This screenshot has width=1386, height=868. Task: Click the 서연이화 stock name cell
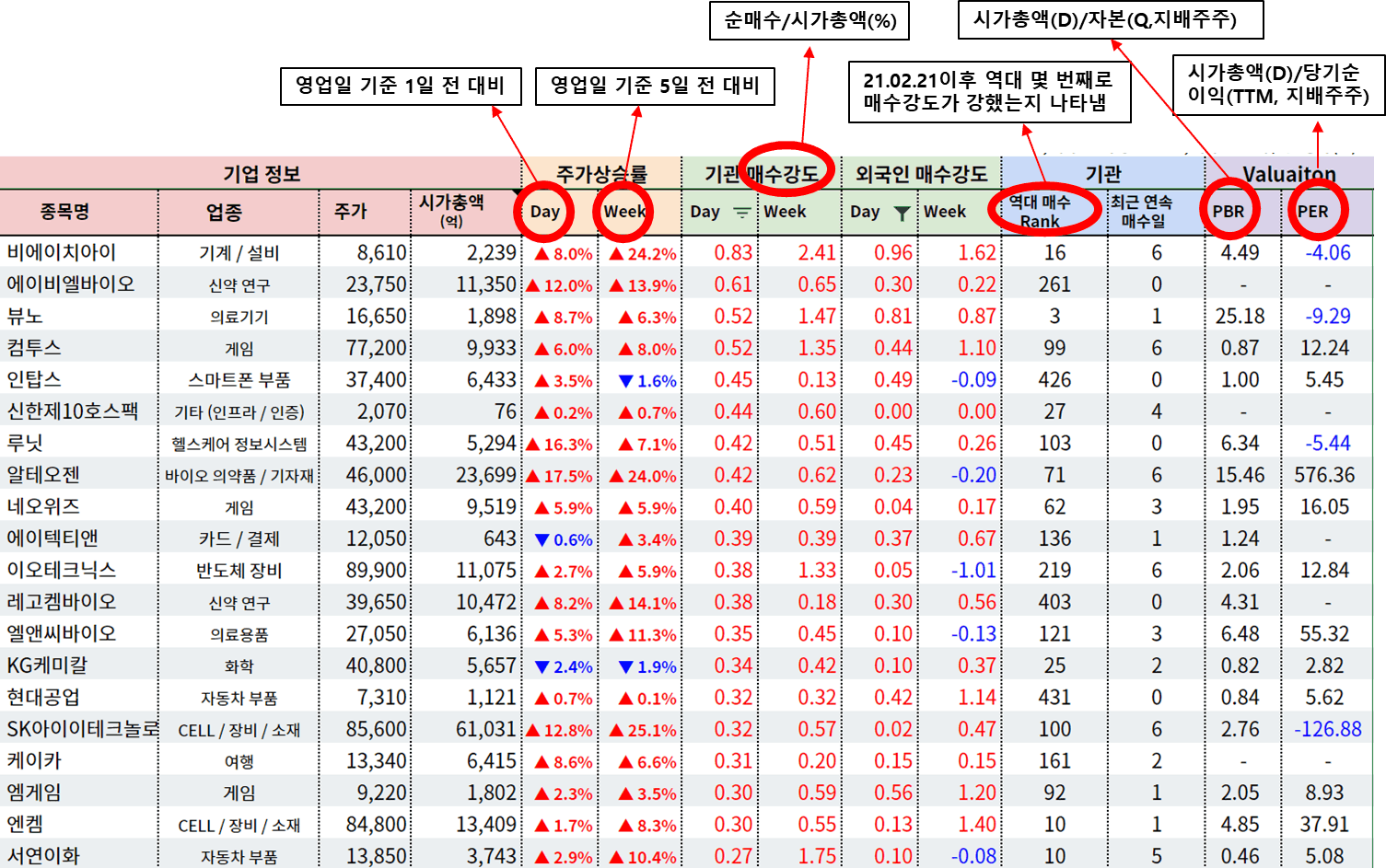coord(43,856)
